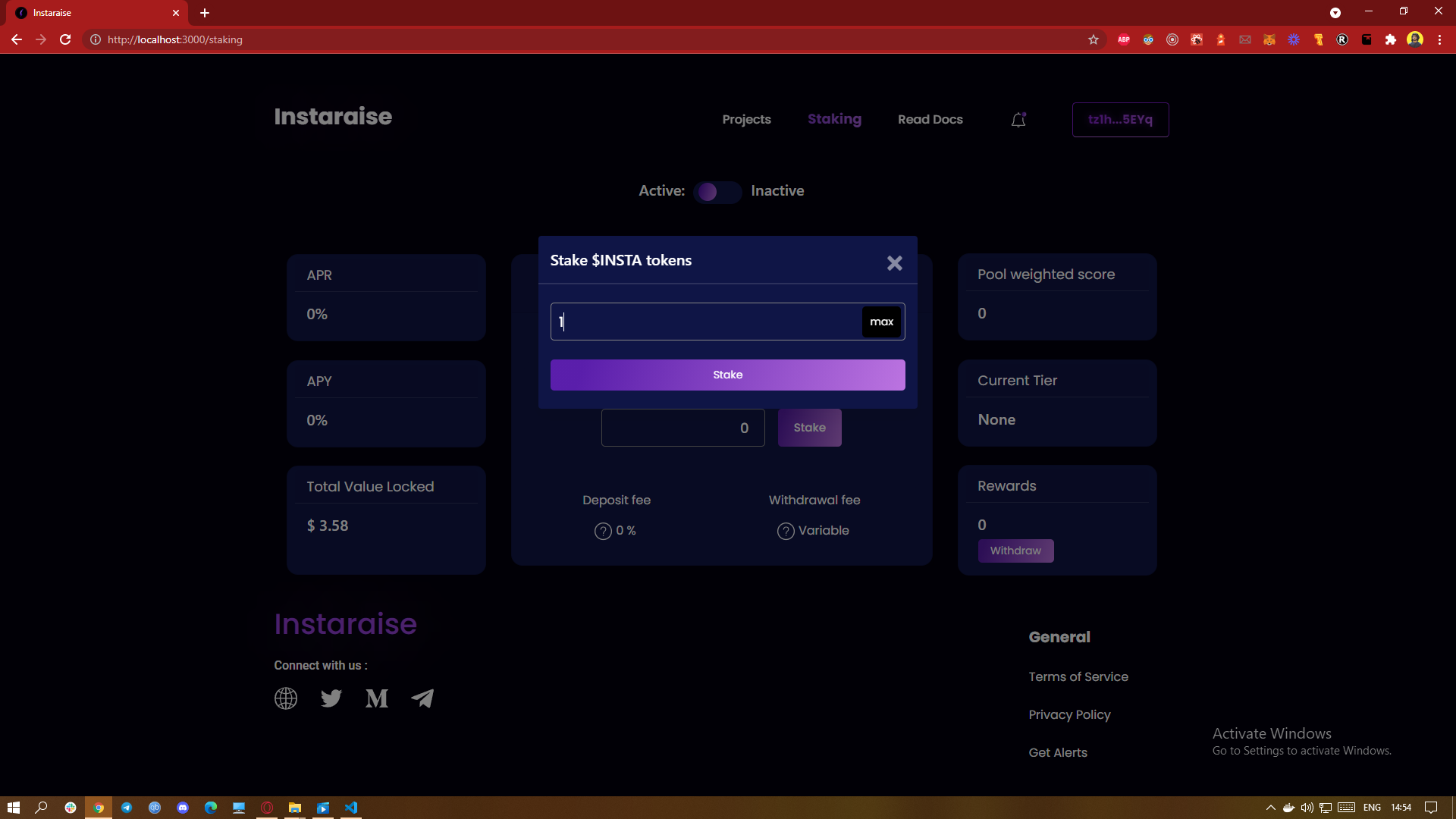Go to the Read Docs nav item
This screenshot has height=819, width=1456.
coord(930,120)
